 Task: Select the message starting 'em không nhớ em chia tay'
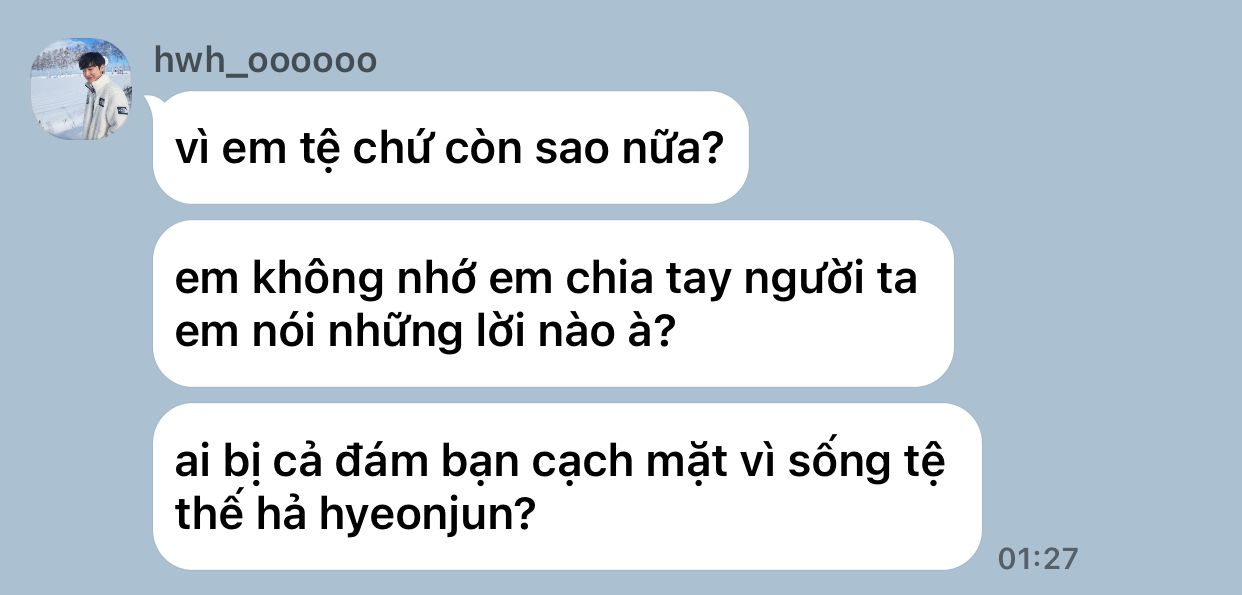tap(553, 304)
